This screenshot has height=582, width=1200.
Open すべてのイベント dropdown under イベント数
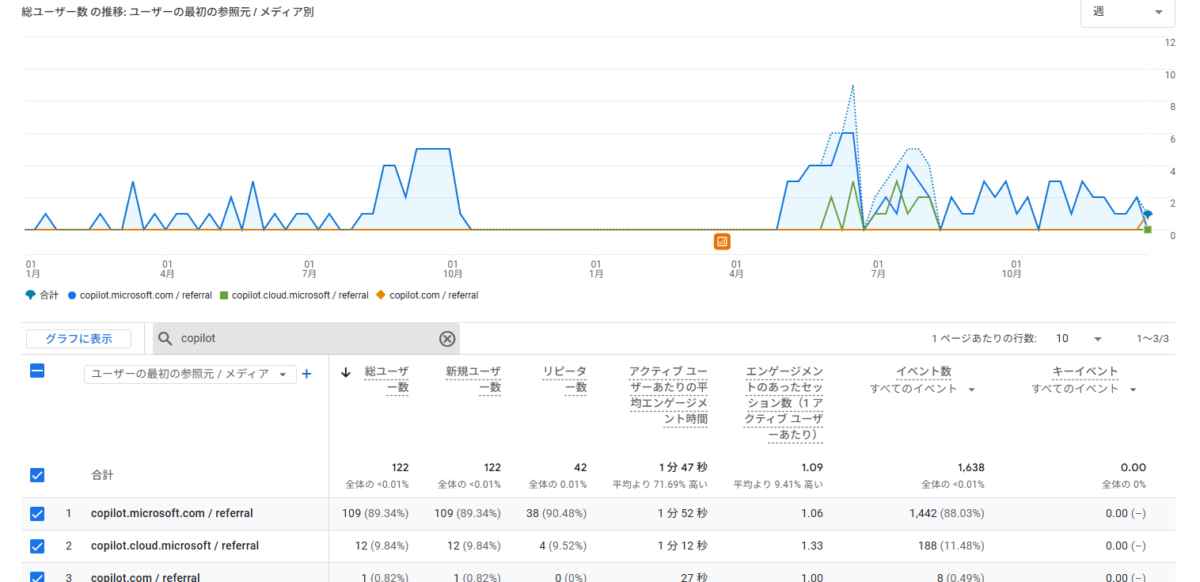pos(922,389)
